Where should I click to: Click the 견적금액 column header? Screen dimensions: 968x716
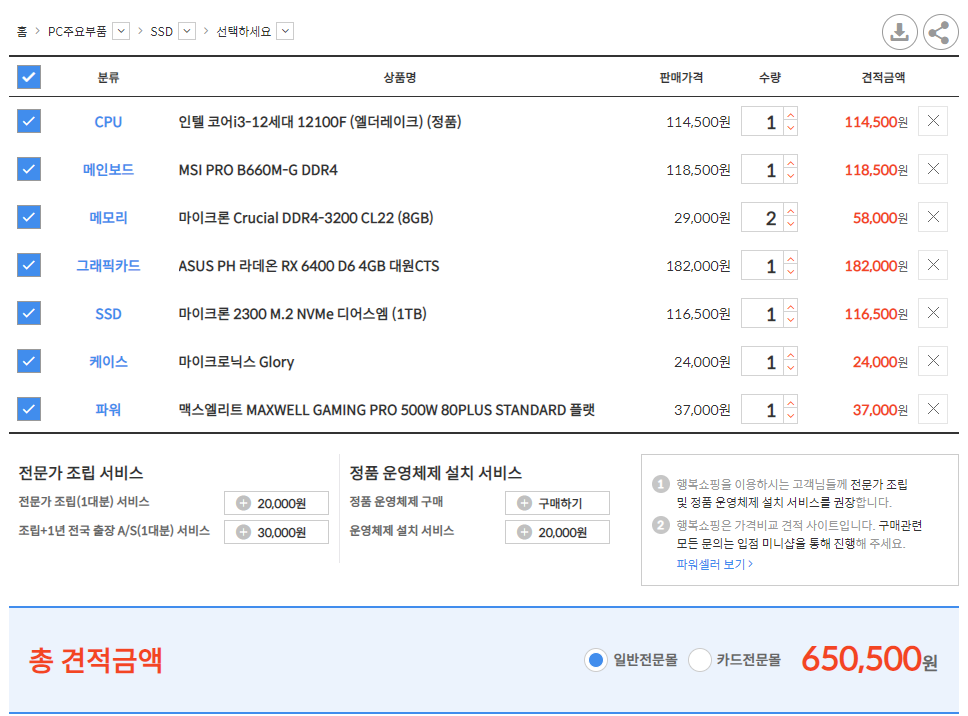click(x=883, y=77)
